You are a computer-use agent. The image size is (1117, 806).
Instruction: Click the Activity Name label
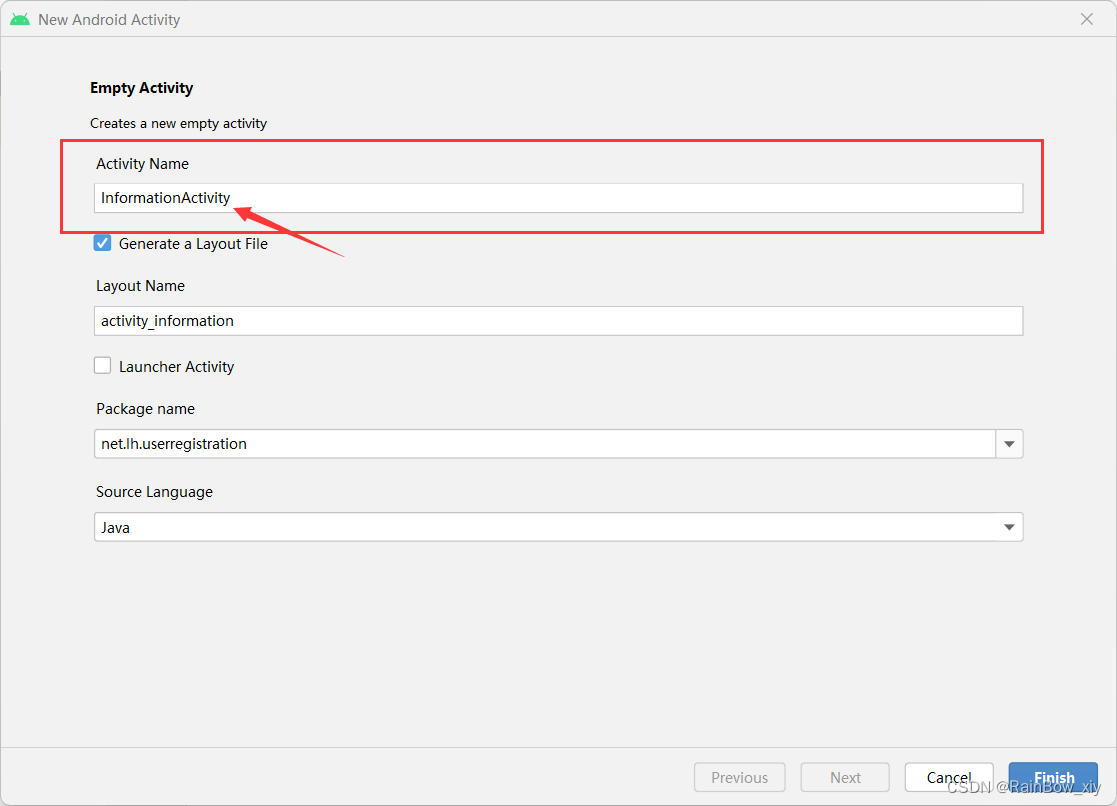coord(142,164)
